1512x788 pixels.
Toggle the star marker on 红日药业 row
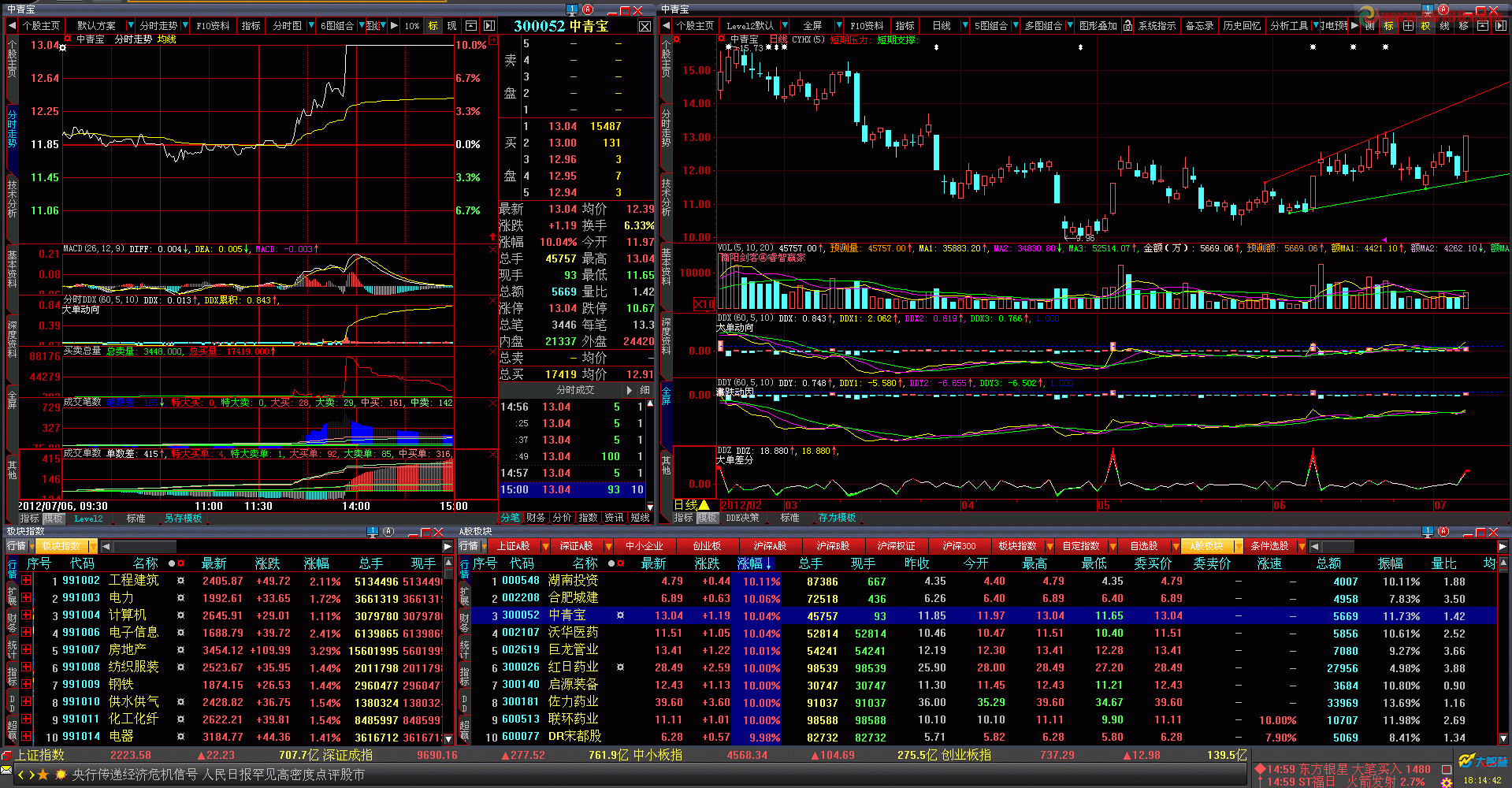(620, 667)
